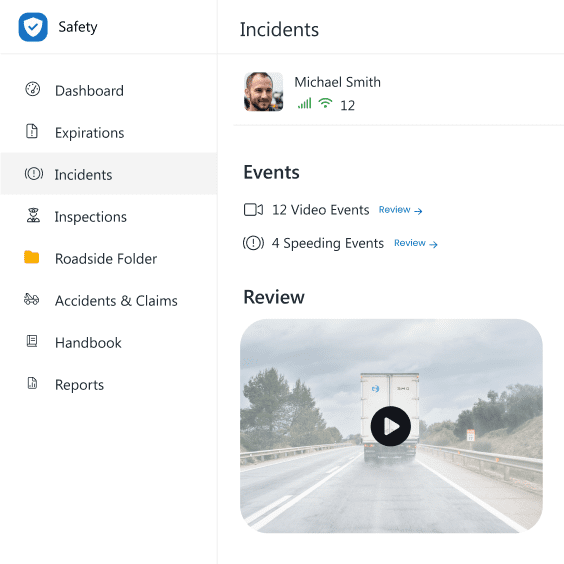Review the 12 Video Events link
The height and width of the screenshot is (564, 564).
pos(400,210)
